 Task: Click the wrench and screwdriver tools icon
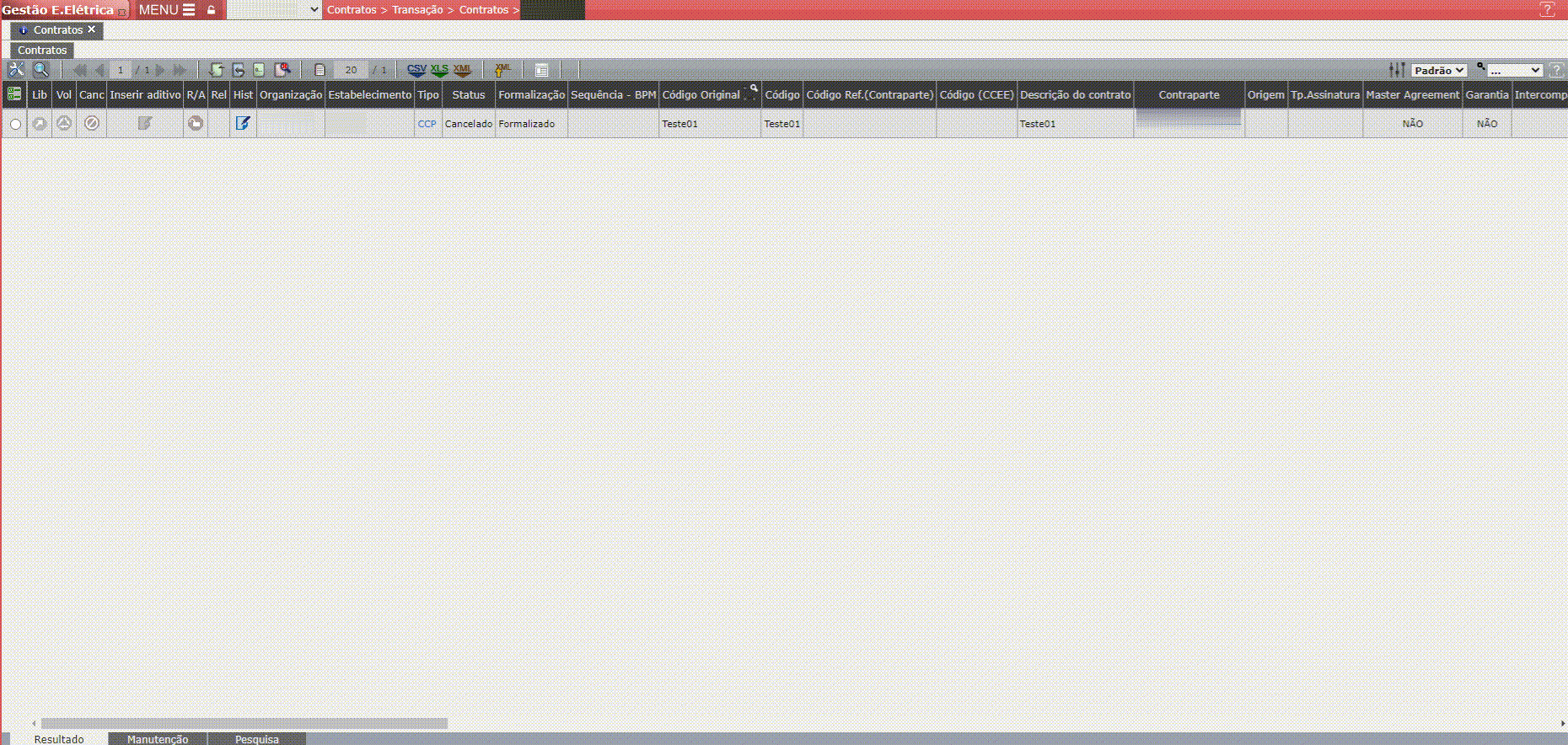15,70
